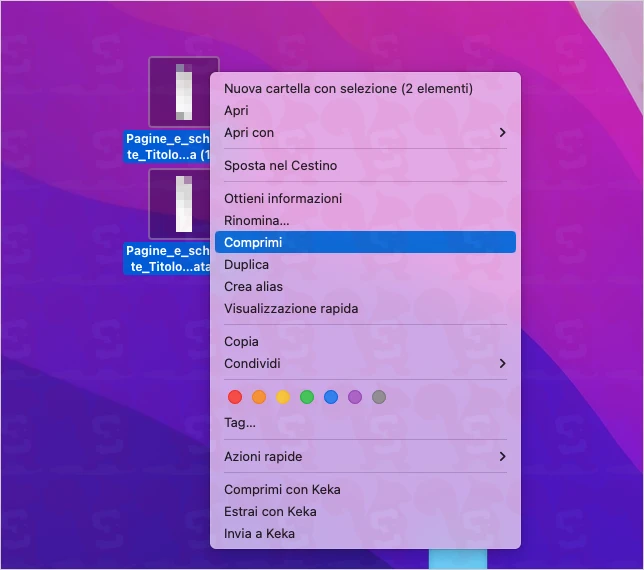This screenshot has width=644, height=570.
Task: Choose Duplica from the menu
Action: coord(247,265)
